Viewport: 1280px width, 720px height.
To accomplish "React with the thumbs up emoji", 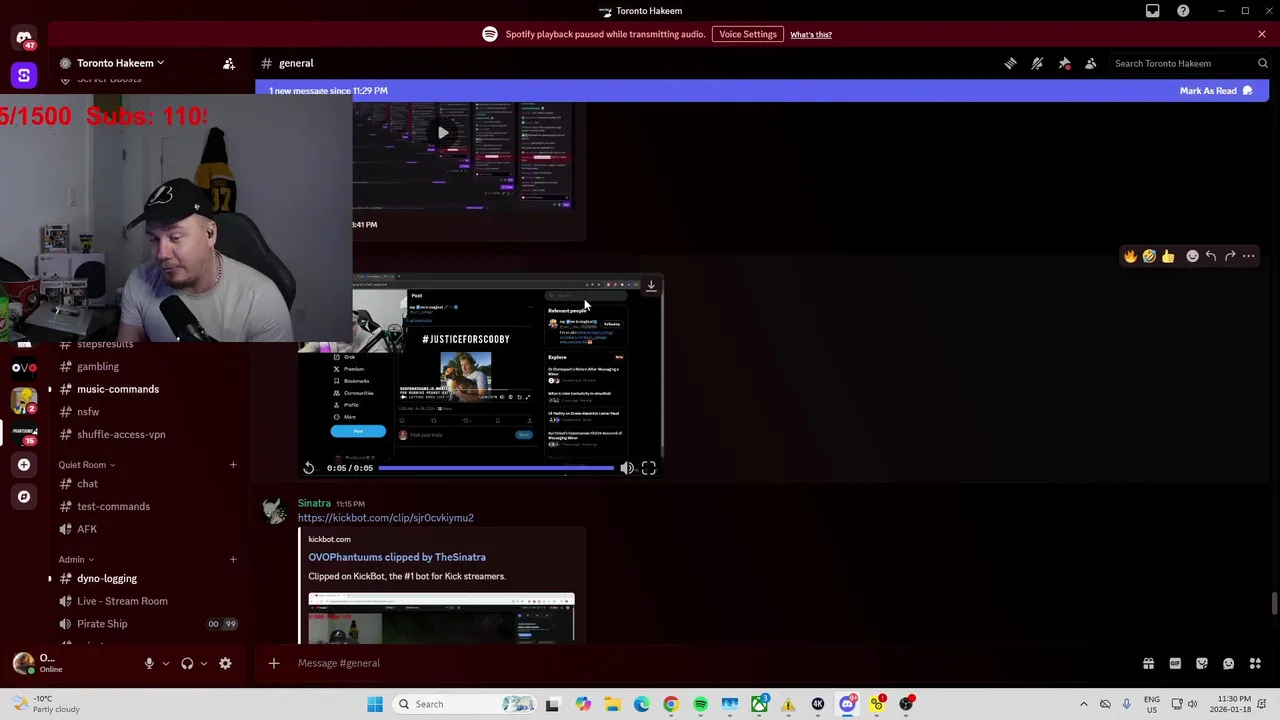I will click(1168, 257).
